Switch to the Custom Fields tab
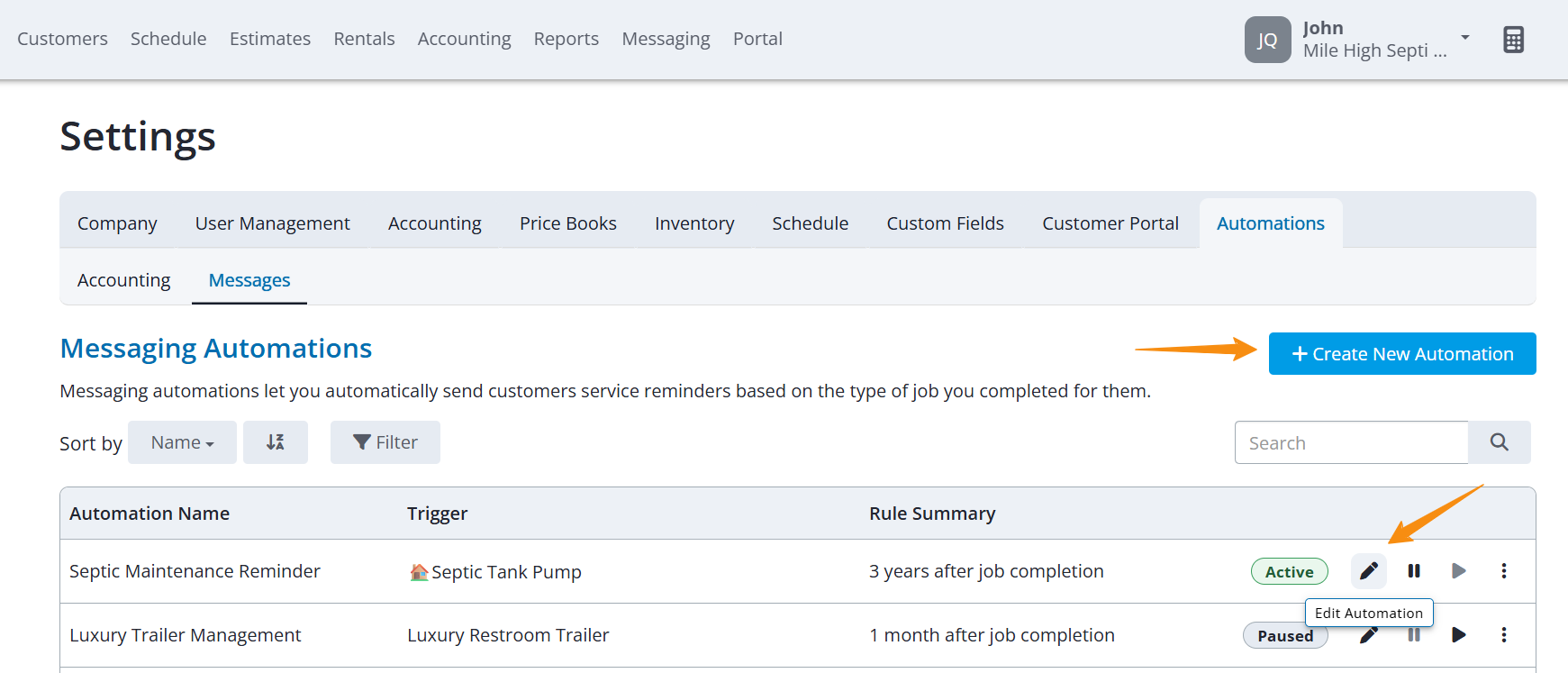The image size is (1568, 673). 946,223
